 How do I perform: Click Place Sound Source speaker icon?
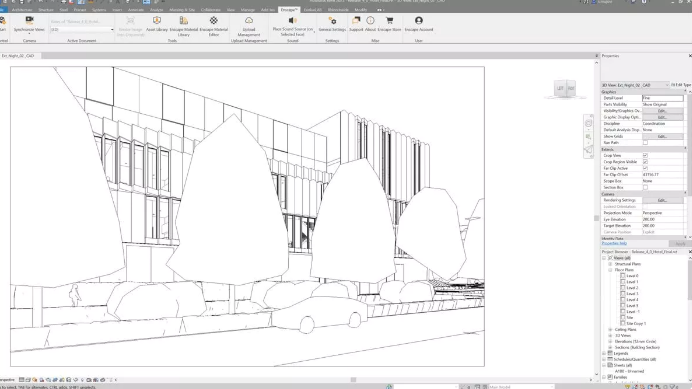[293, 20]
